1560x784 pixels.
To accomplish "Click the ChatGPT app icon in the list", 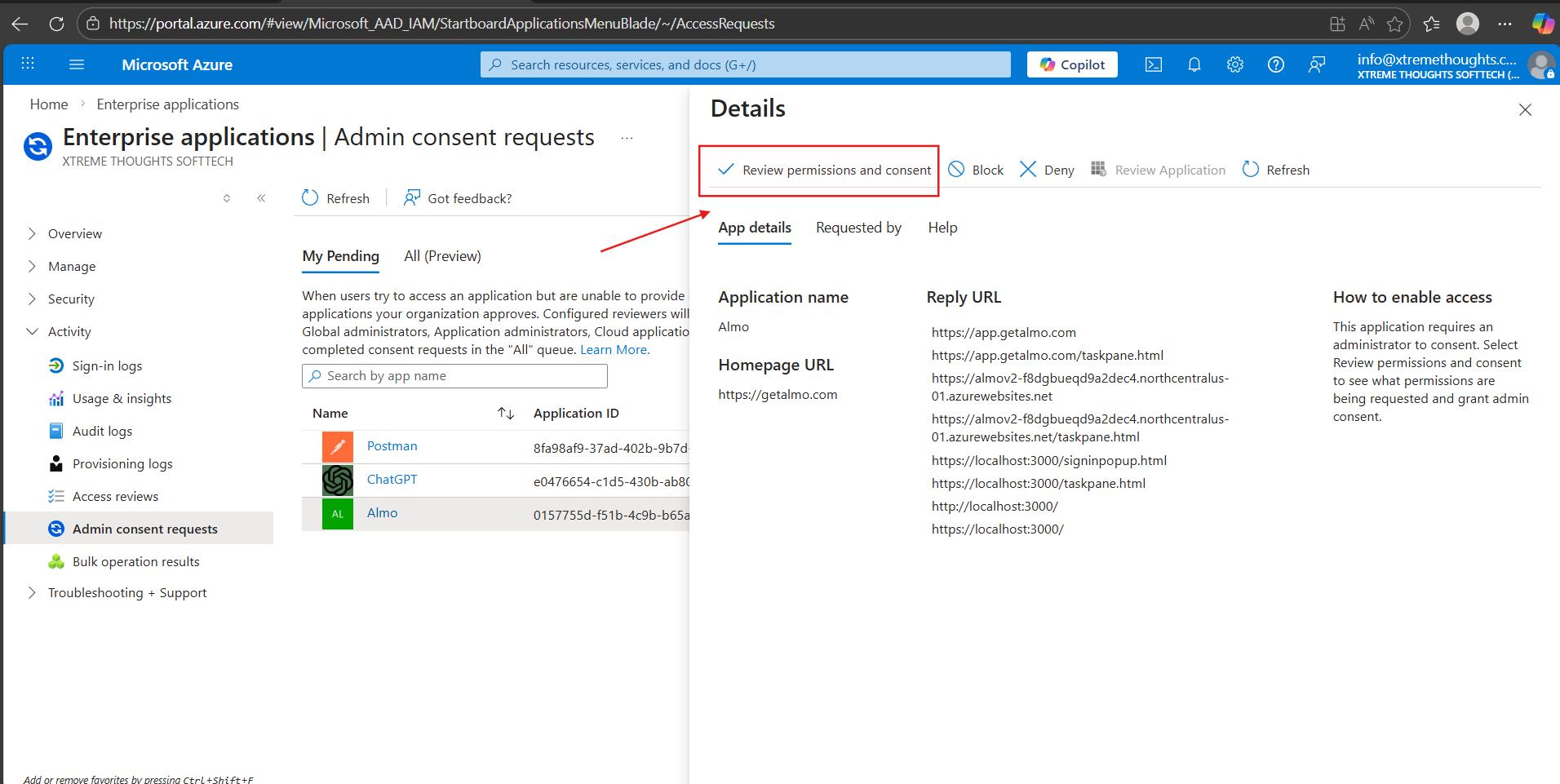I will tap(338, 480).
